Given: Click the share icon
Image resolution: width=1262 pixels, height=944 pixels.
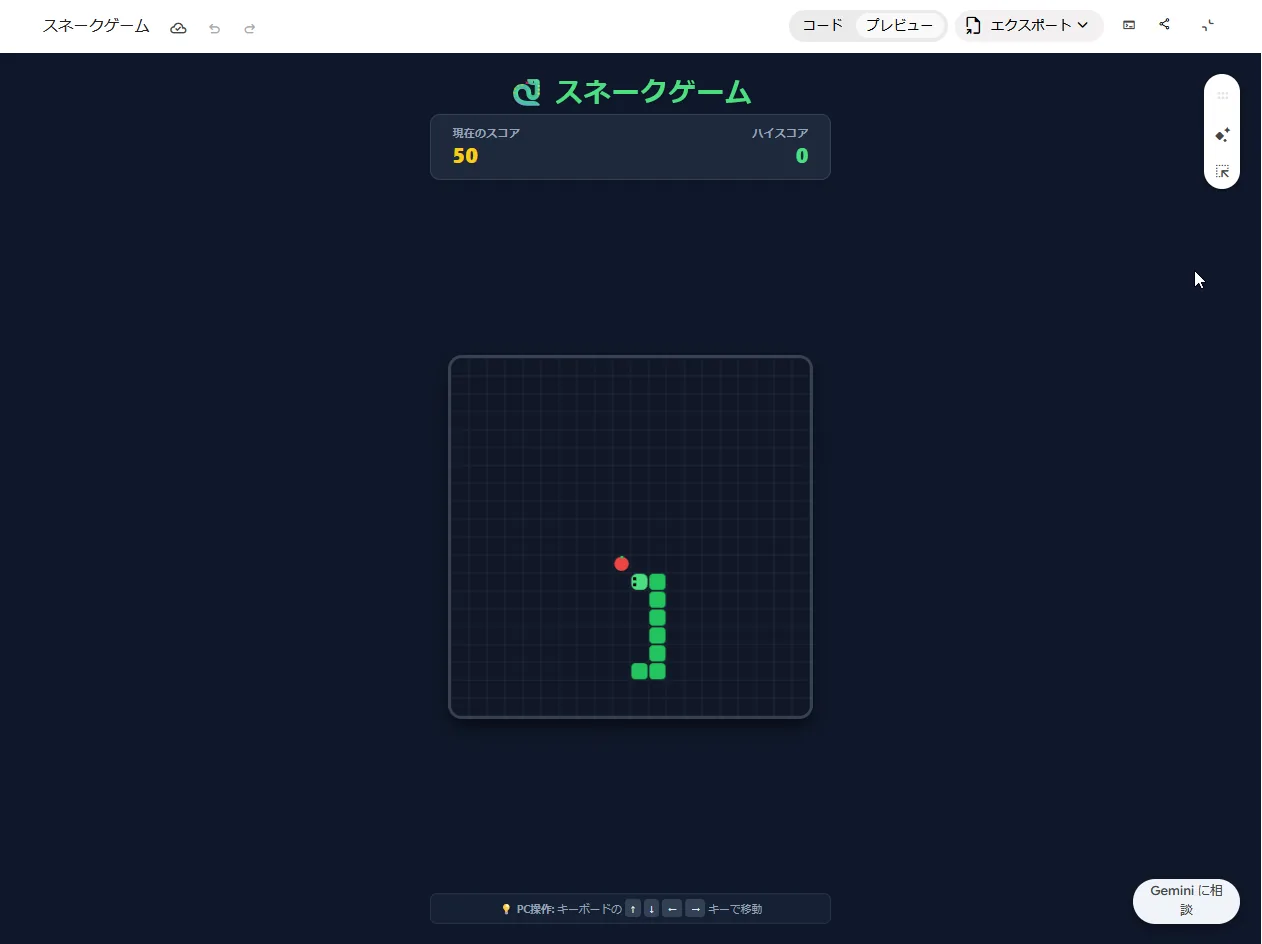Looking at the screenshot, I should [x=1164, y=25].
